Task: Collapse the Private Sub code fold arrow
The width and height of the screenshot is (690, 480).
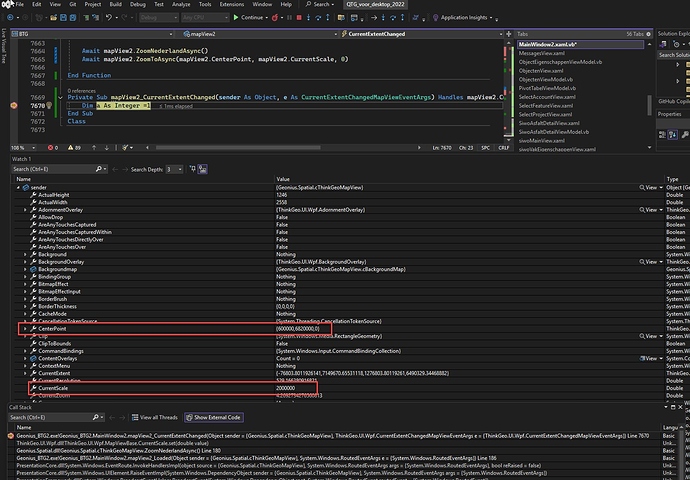Action: [x=61, y=97]
